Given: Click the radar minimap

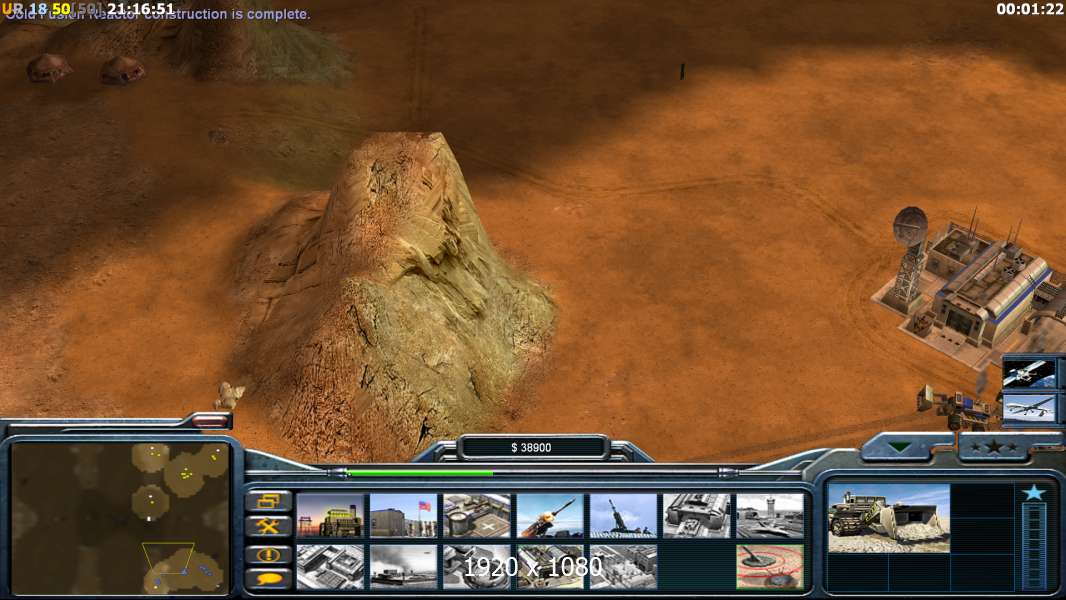Looking at the screenshot, I should click(x=120, y=518).
